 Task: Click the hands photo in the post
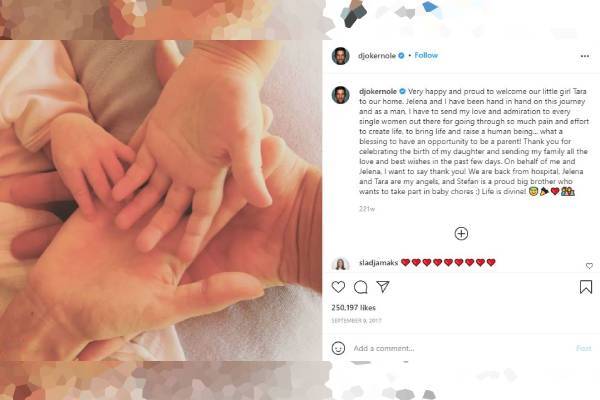coord(161,200)
